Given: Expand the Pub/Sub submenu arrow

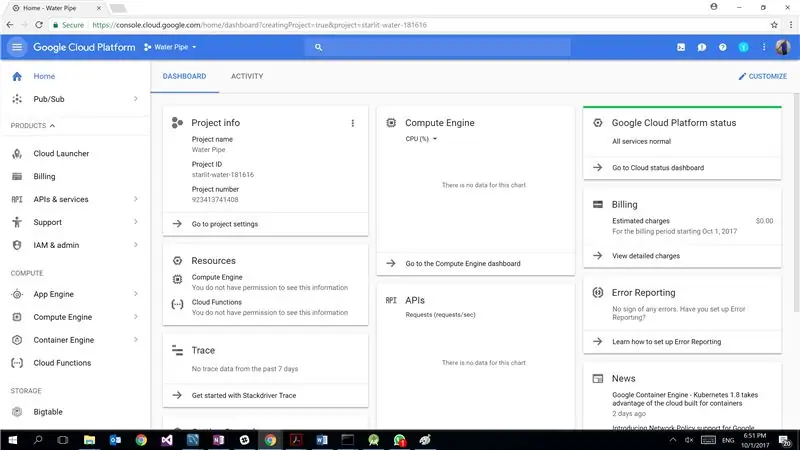Looking at the screenshot, I should (x=136, y=98).
